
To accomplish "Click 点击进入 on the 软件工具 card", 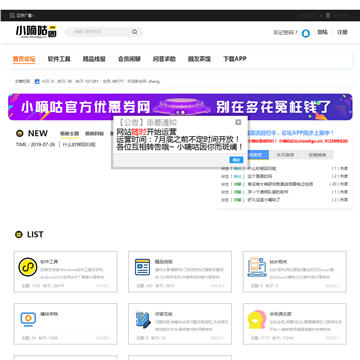I will pos(103,286).
